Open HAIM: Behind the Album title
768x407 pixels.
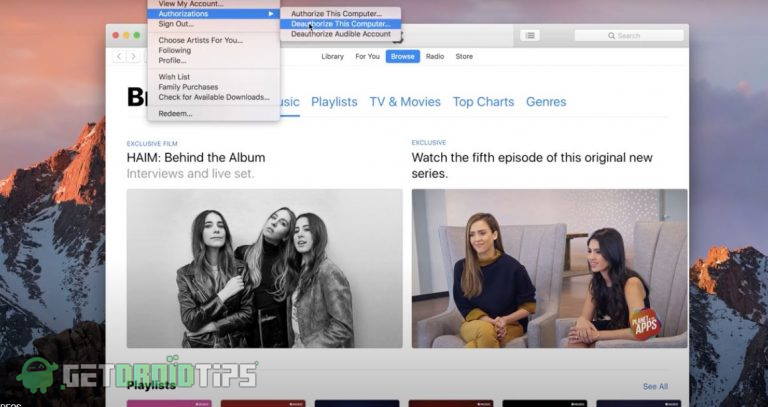coord(196,158)
